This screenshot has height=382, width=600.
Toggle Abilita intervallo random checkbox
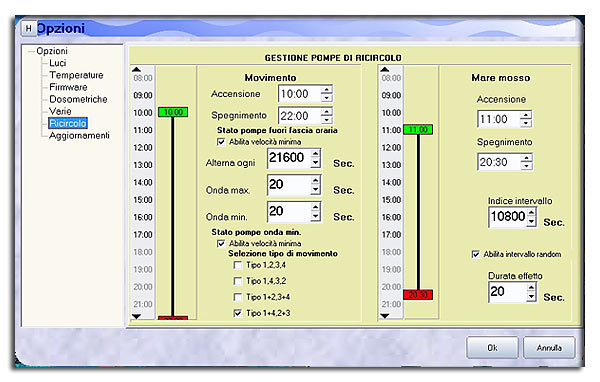(x=476, y=254)
